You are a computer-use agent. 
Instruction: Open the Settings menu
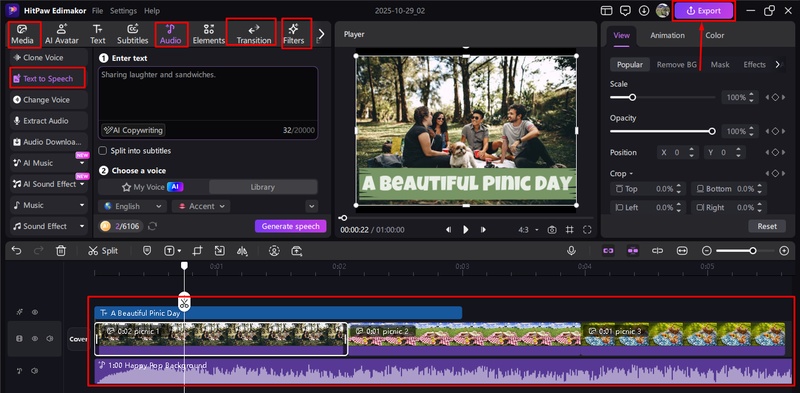point(123,10)
